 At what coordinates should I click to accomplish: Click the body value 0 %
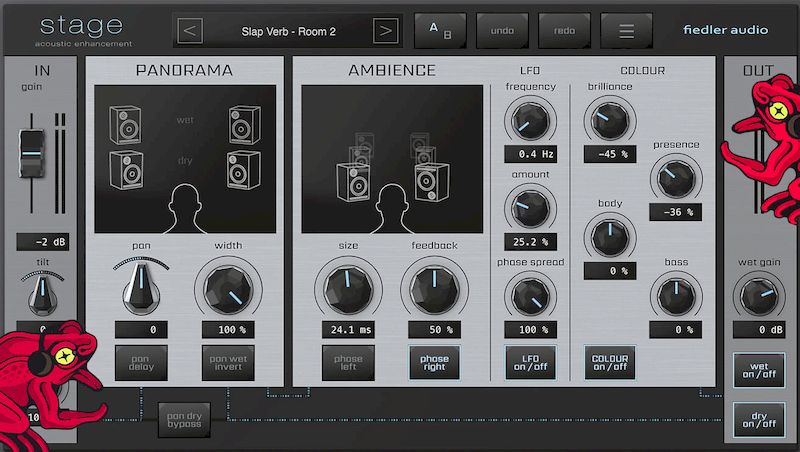(610, 271)
